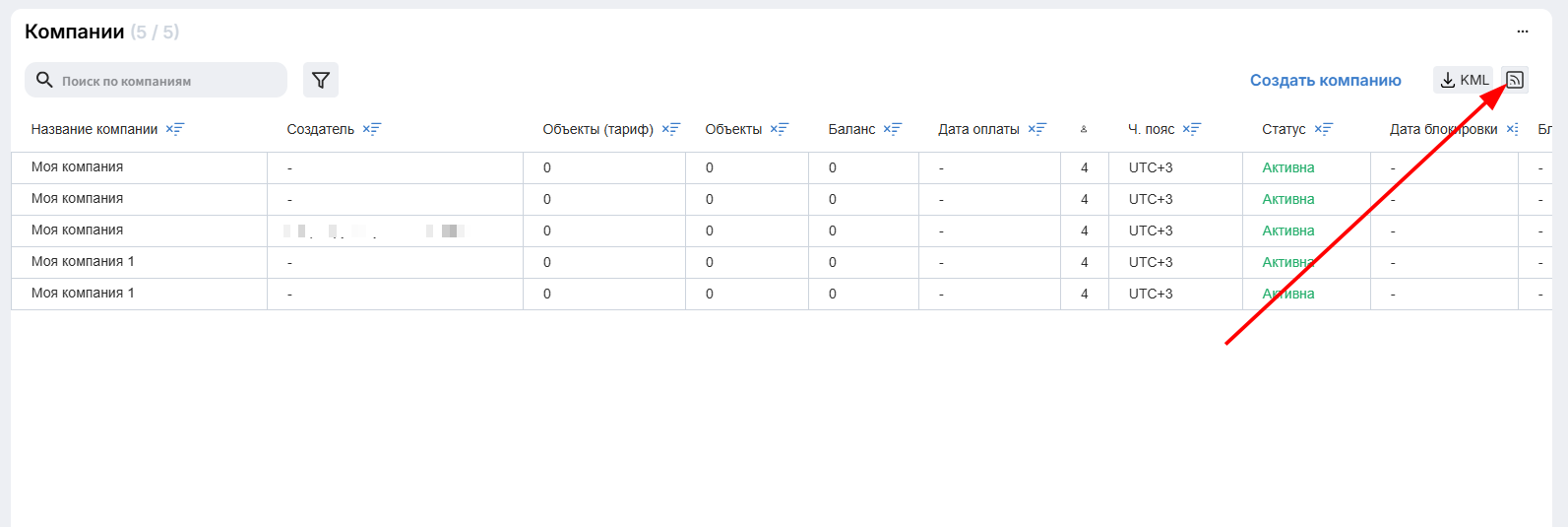Click Создать компанию link
The width and height of the screenshot is (1568, 527).
pos(1326,80)
